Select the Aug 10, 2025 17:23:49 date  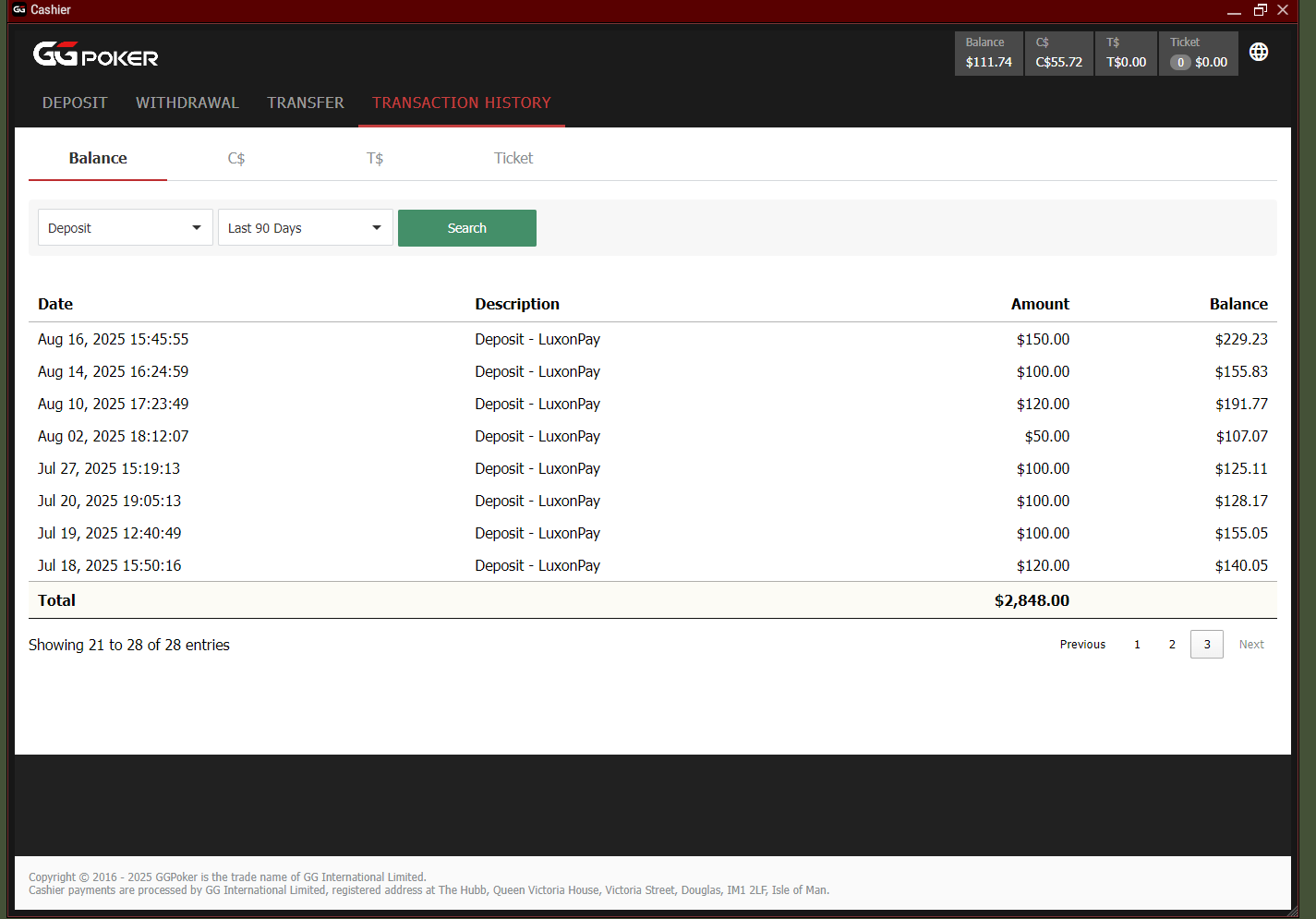point(113,404)
